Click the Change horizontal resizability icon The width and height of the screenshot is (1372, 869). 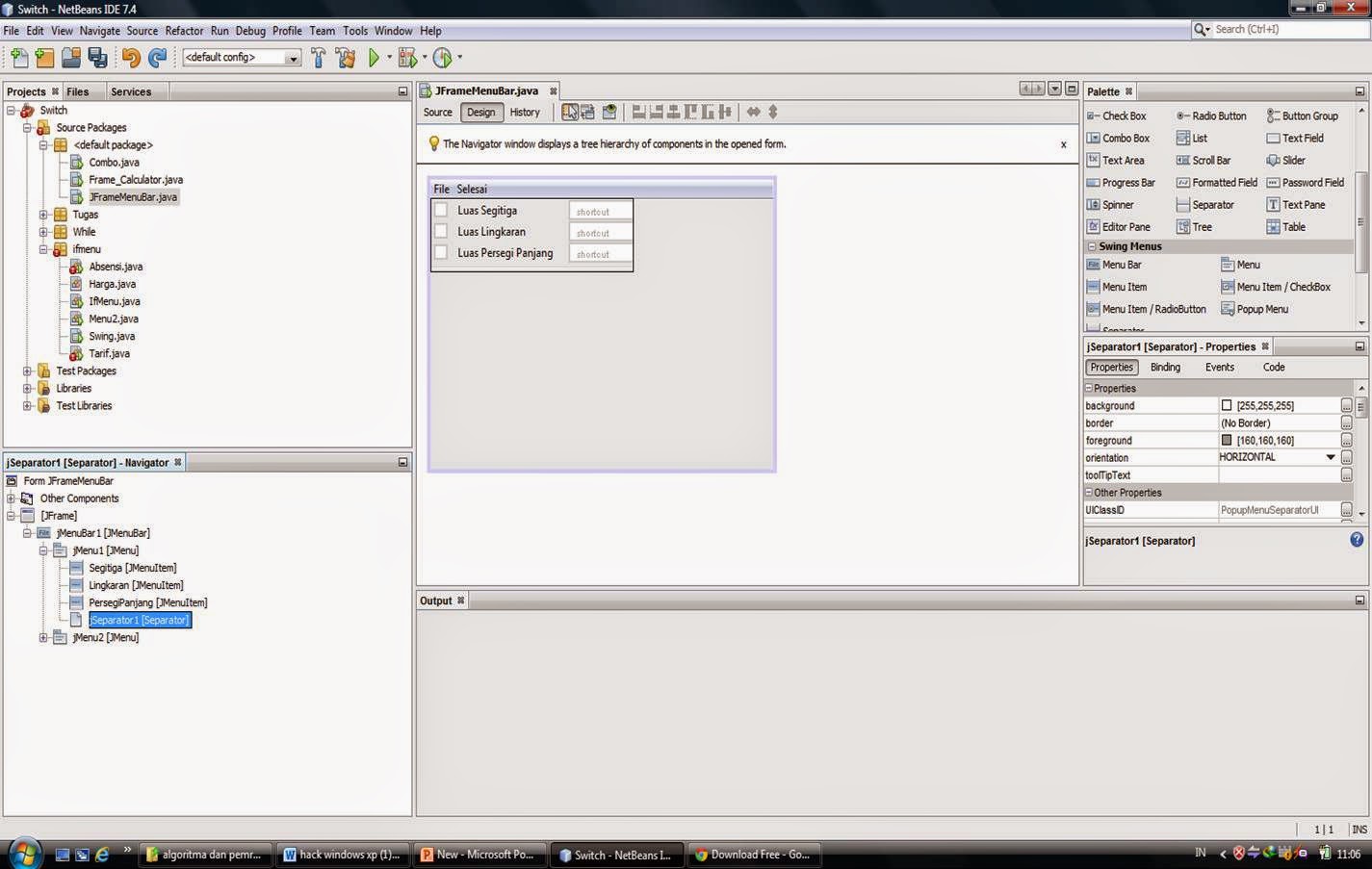click(x=754, y=113)
